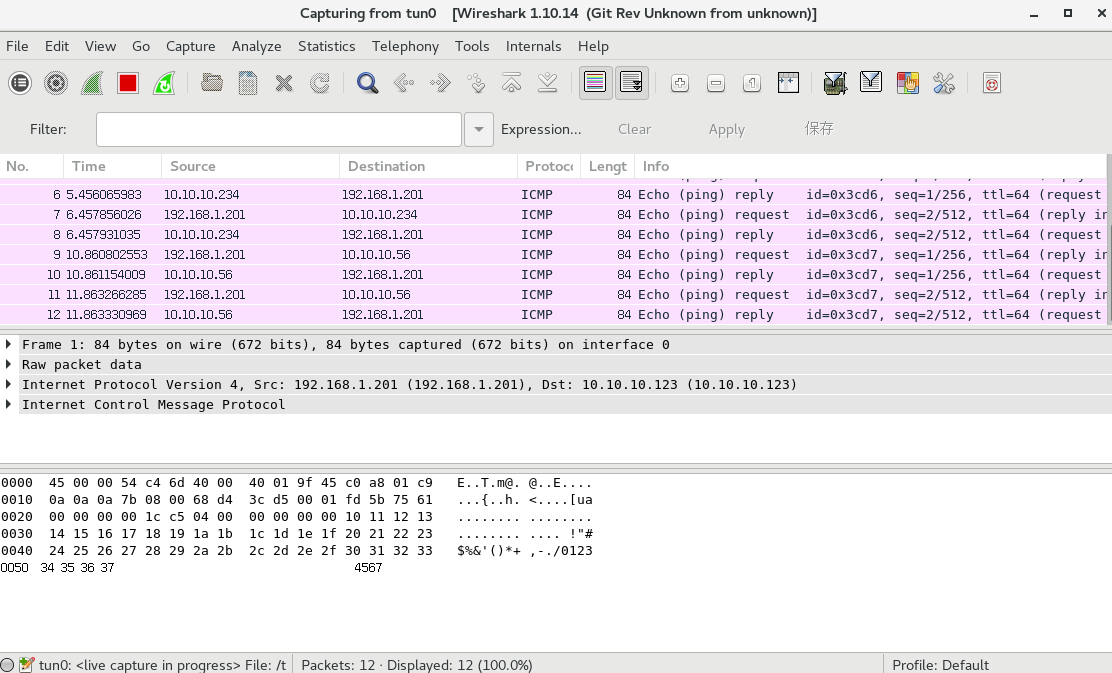The width and height of the screenshot is (1112, 673).
Task: Open the Analyze menu
Action: coord(256,46)
